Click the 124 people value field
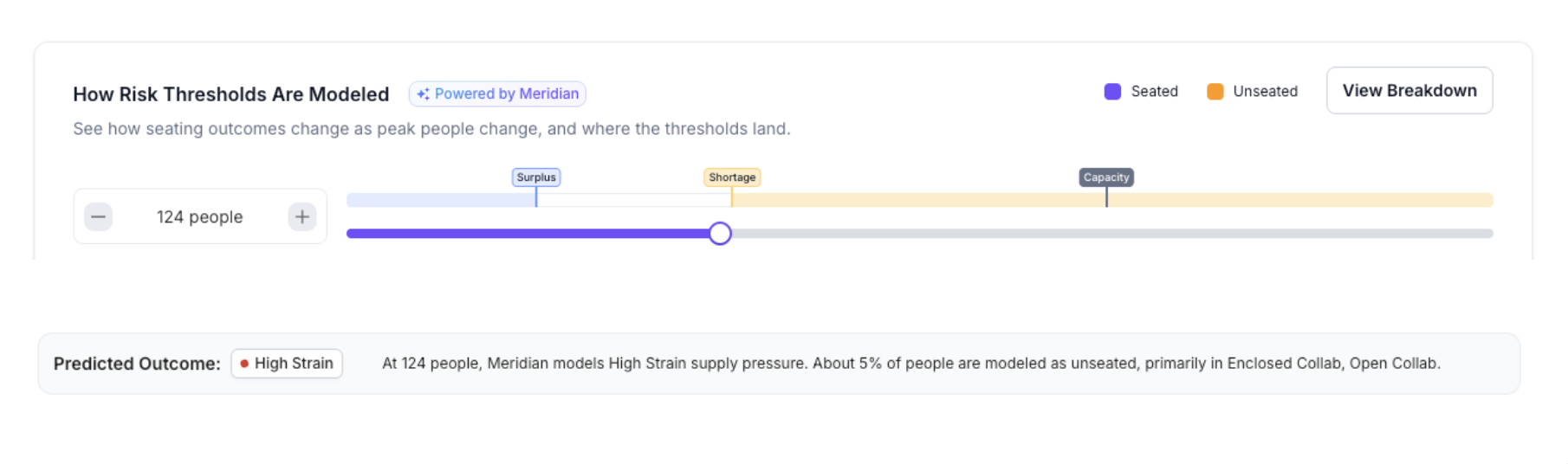 (x=199, y=217)
